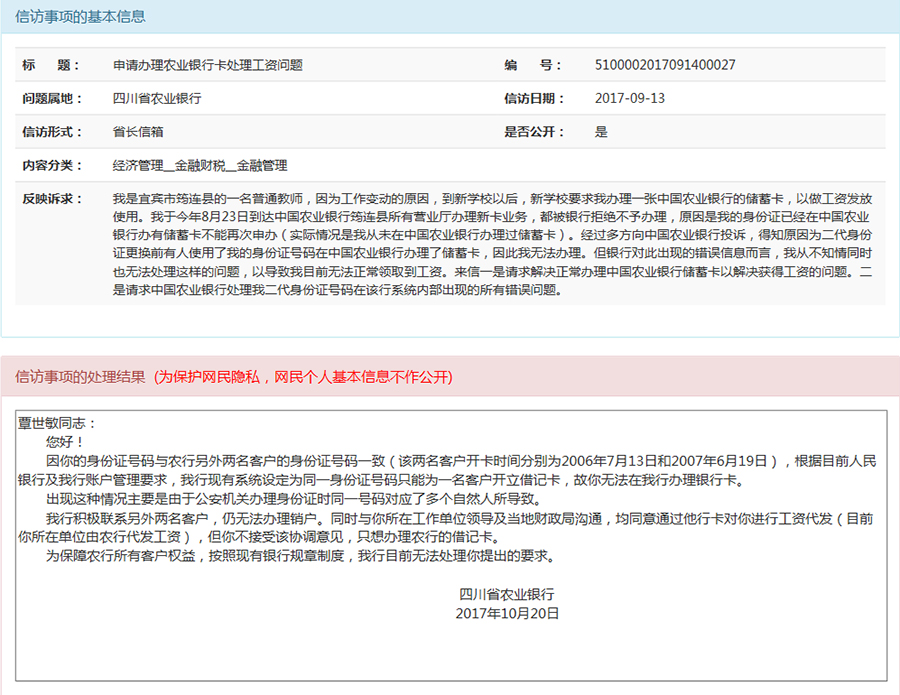Screen dimensions: 900x695
Task: Click the label 是否公开：
Action: pos(534,132)
